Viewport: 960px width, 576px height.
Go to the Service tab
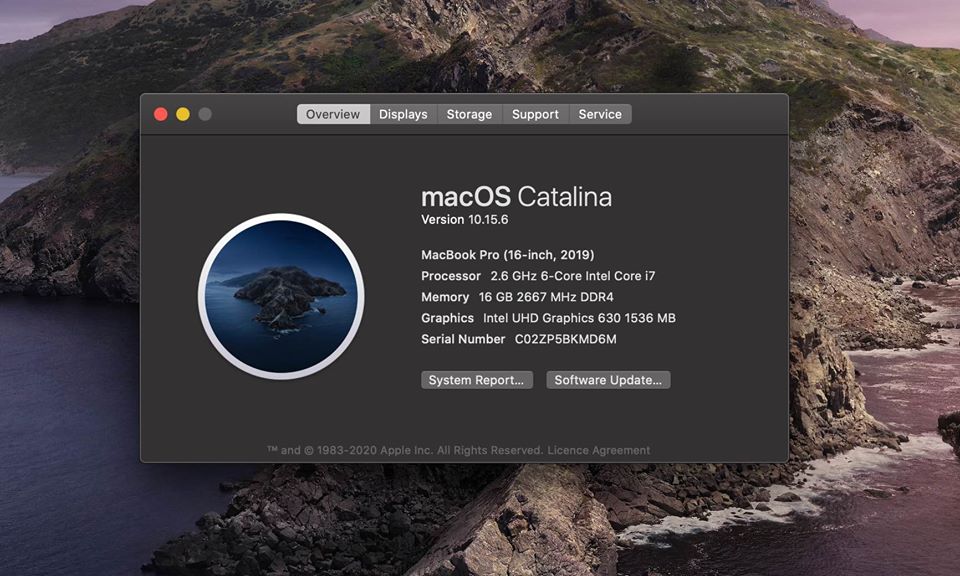pyautogui.click(x=600, y=114)
